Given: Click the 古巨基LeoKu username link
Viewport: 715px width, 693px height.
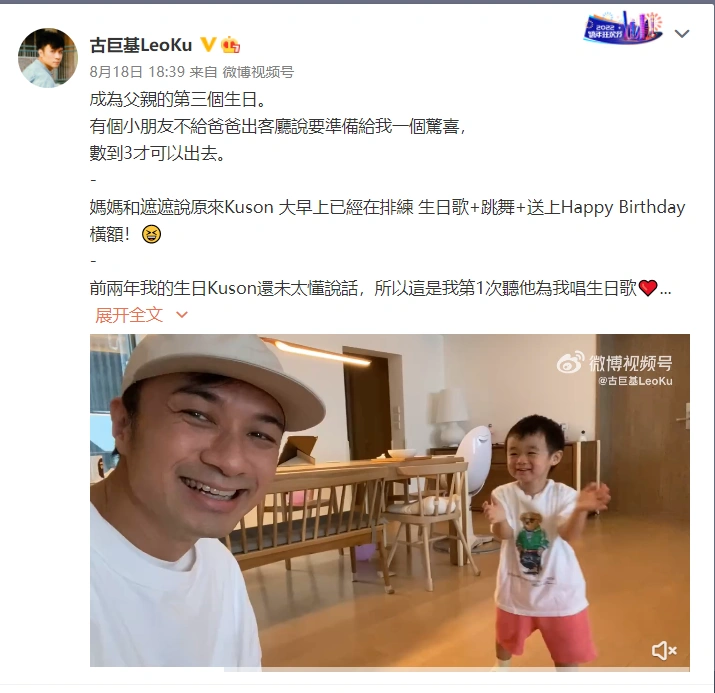Looking at the screenshot, I should point(141,45).
